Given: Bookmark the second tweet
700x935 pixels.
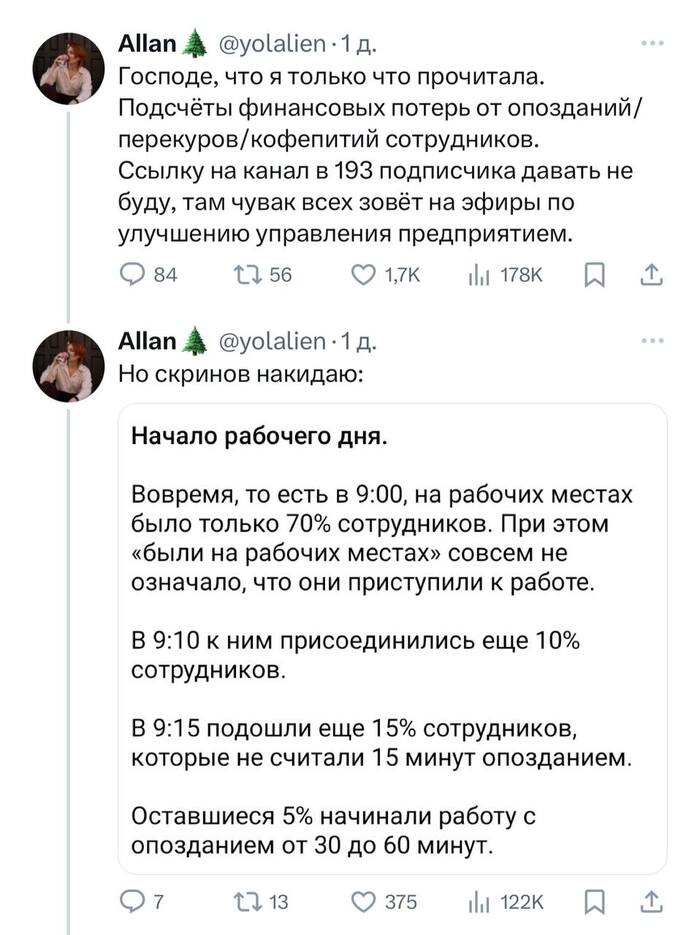Looking at the screenshot, I should pos(593,902).
